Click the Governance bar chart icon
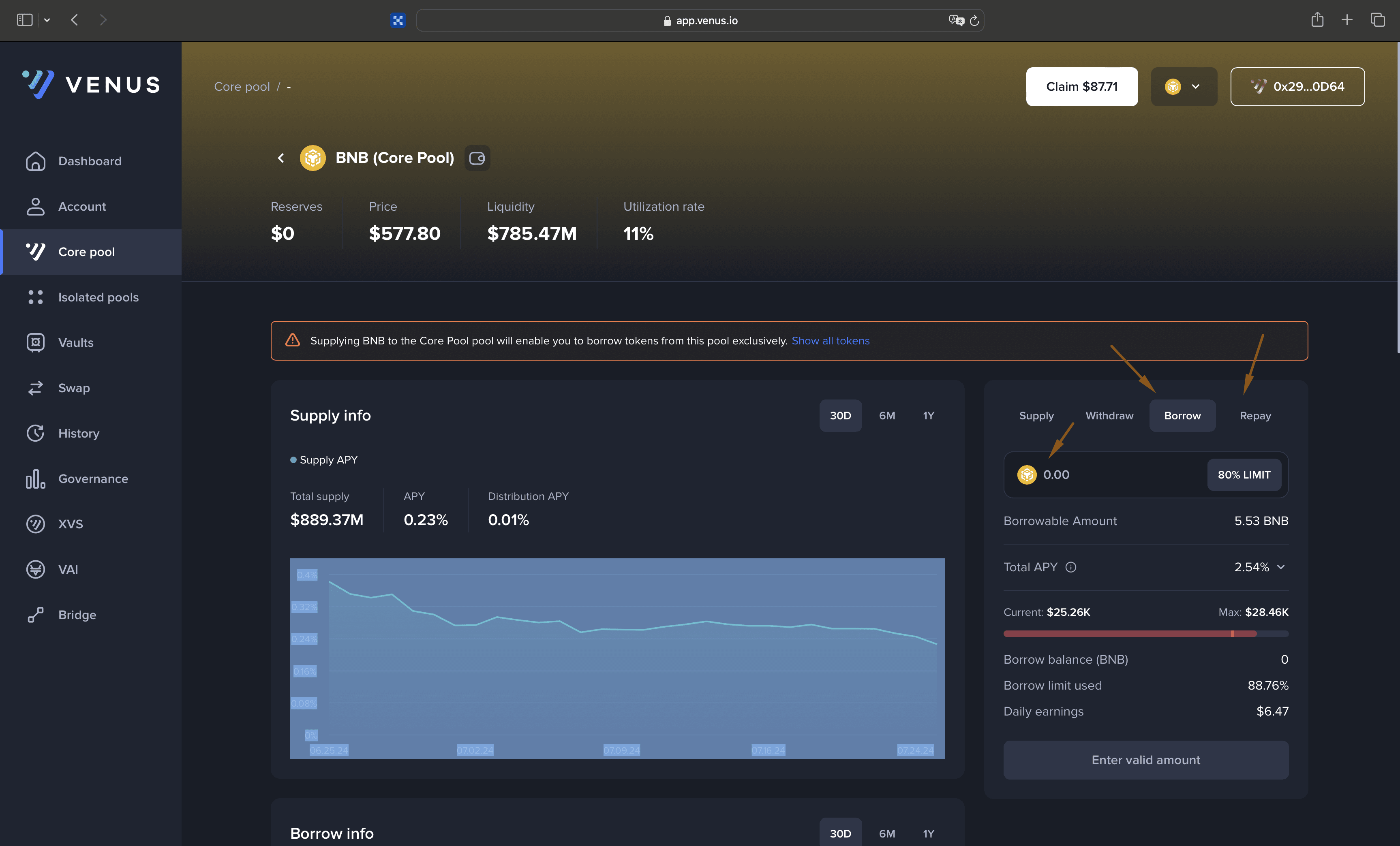Viewport: 1400px width, 846px height. 35,479
